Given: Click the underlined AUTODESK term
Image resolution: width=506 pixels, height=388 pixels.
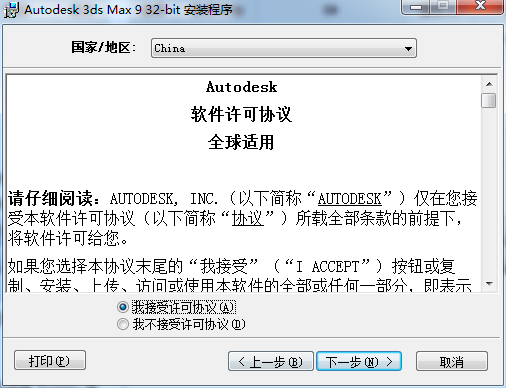Looking at the screenshot, I should click(x=349, y=199).
